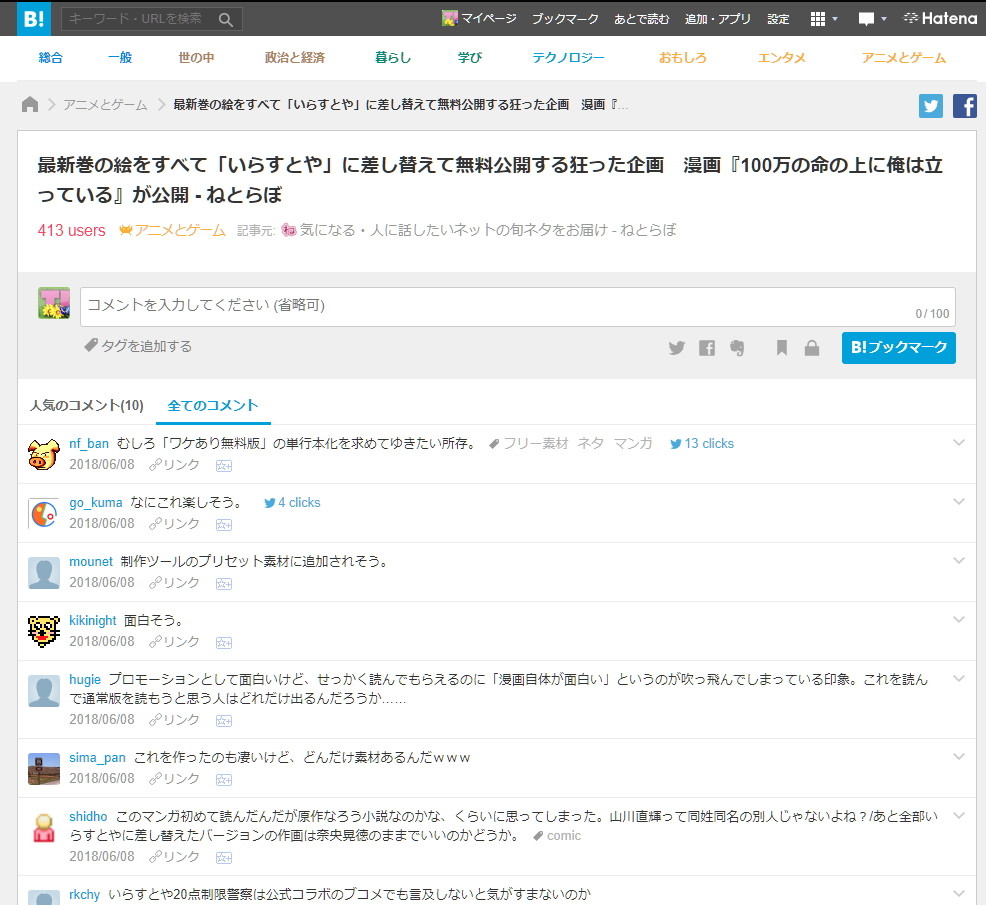Screen dimensions: 986x905
Task: Click nf_ban pig avatar
Action: pos(44,455)
